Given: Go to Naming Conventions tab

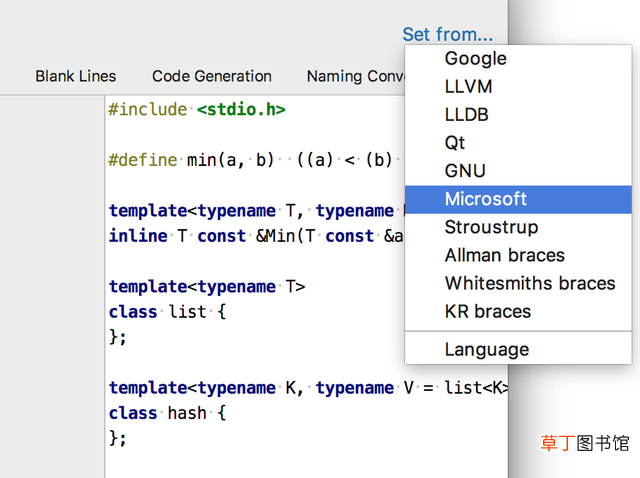Looking at the screenshot, I should pyautogui.click(x=356, y=76).
